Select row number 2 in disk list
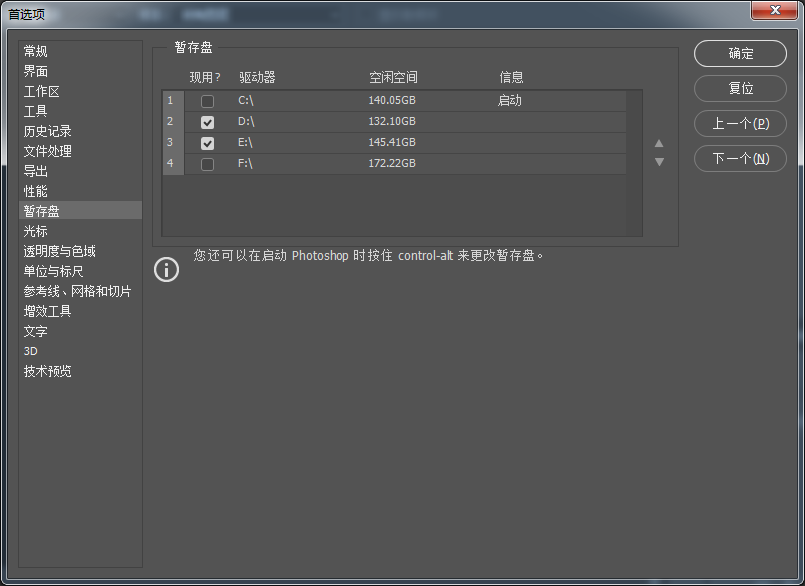The image size is (805, 586). [173, 122]
